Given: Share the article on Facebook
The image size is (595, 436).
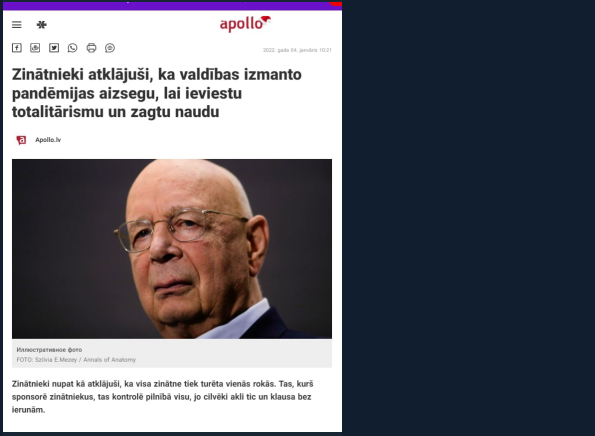Looking at the screenshot, I should (x=17, y=48).
